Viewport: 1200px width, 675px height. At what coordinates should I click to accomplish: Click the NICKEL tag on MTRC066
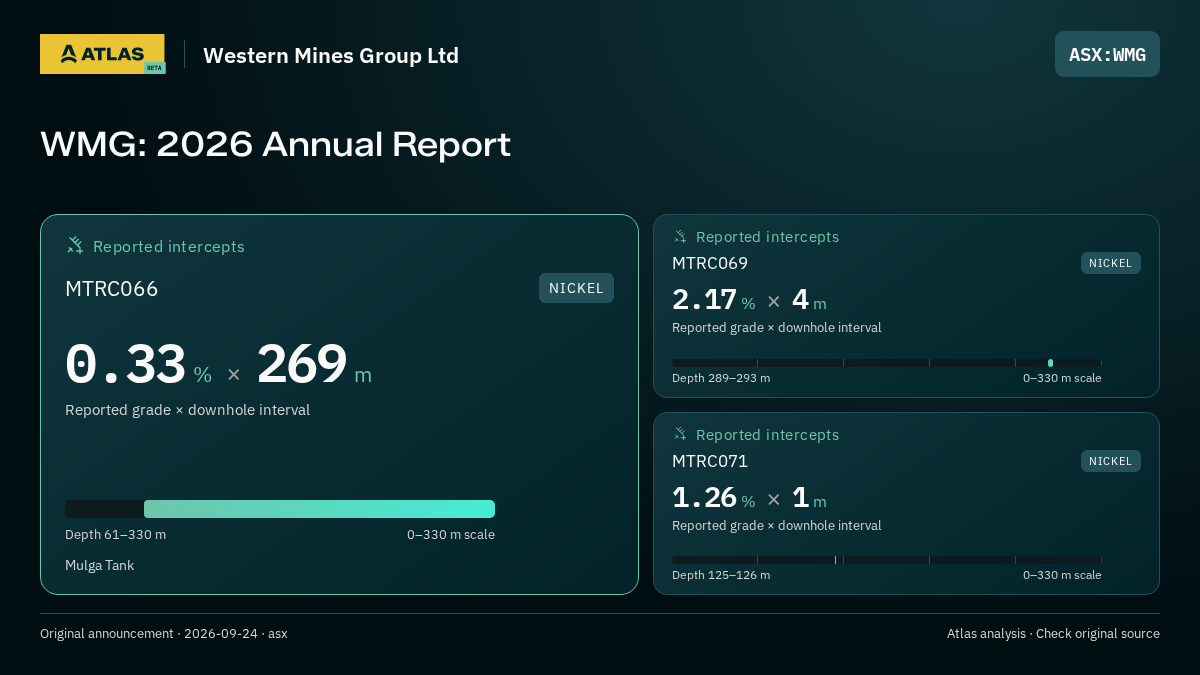(x=576, y=288)
